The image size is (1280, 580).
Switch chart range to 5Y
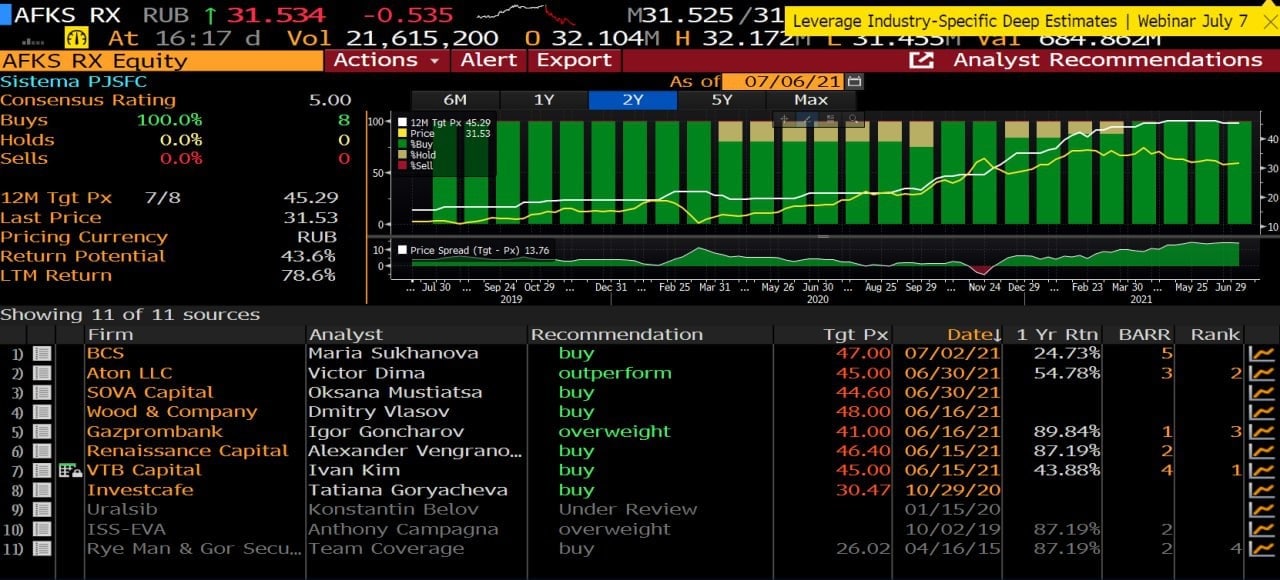(722, 100)
